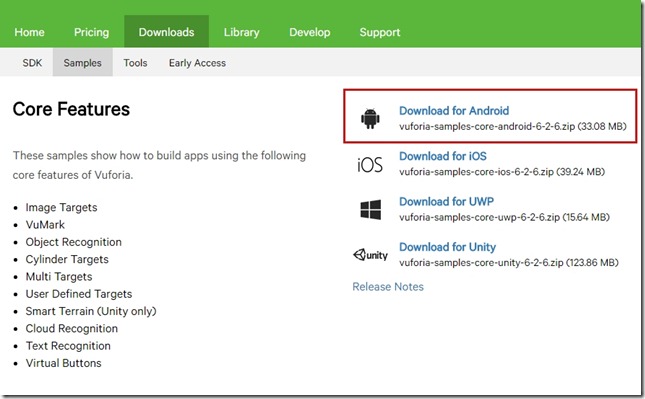The height and width of the screenshot is (399, 645).
Task: Open the Early Access sub-tab
Action: pyautogui.click(x=197, y=63)
